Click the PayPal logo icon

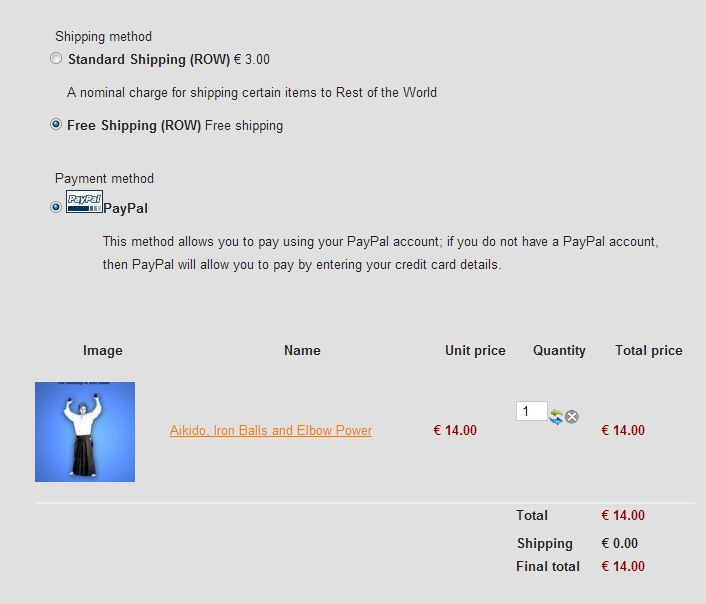(84, 201)
